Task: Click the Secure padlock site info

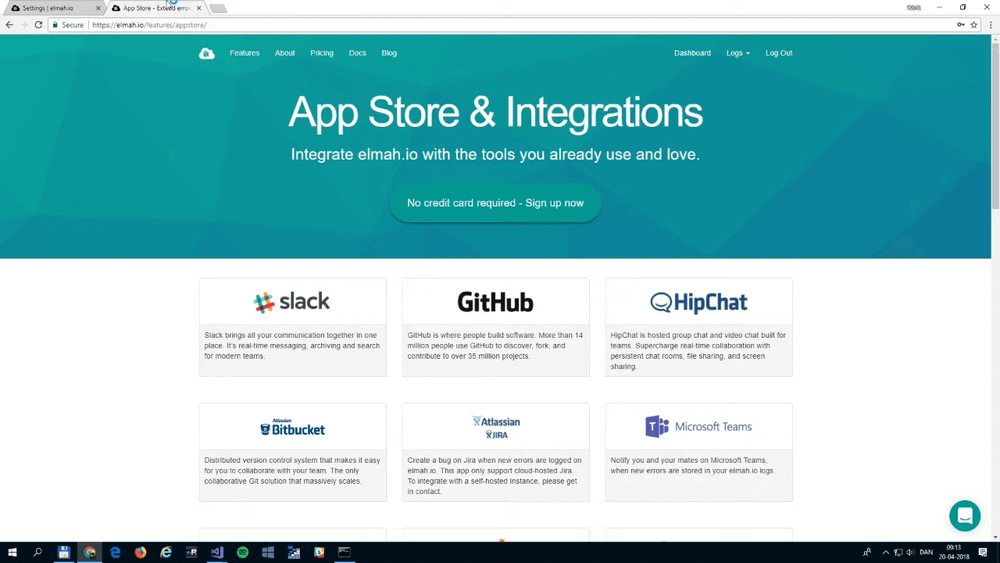Action: coord(68,25)
